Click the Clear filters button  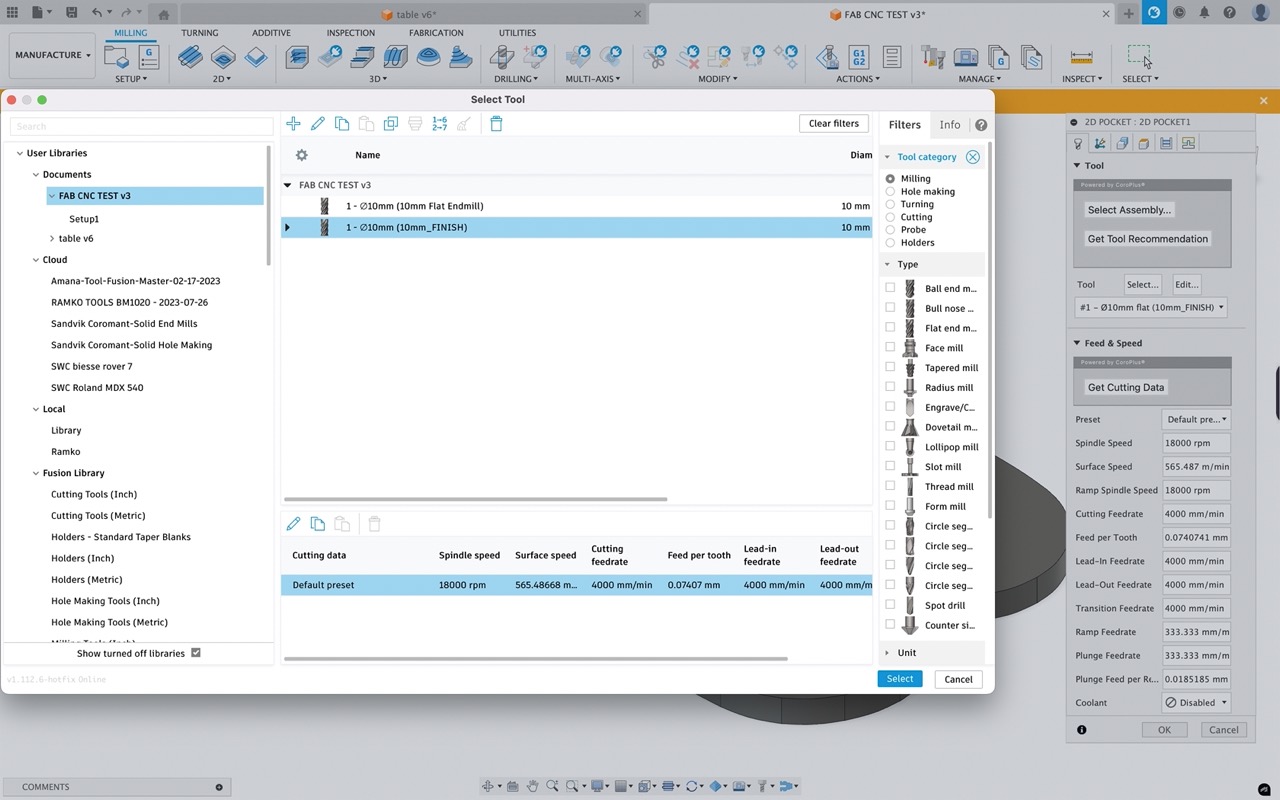834,124
